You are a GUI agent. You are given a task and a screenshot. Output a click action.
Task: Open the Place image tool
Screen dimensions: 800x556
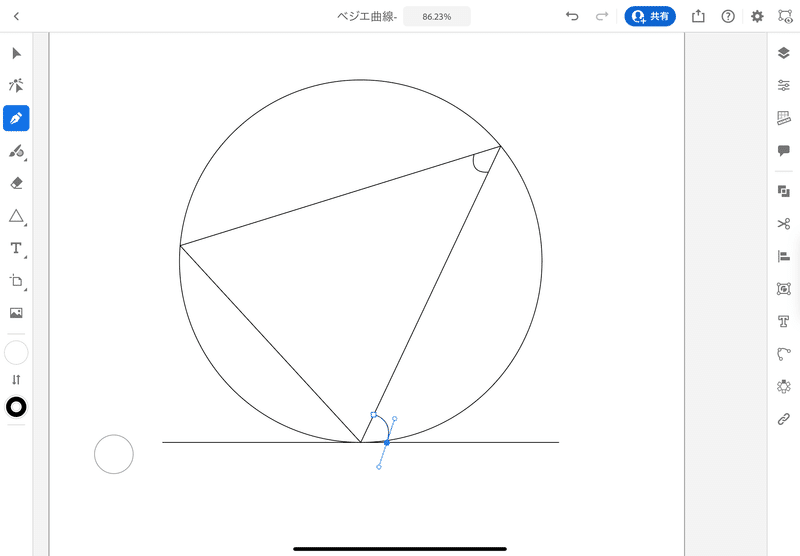(x=16, y=313)
